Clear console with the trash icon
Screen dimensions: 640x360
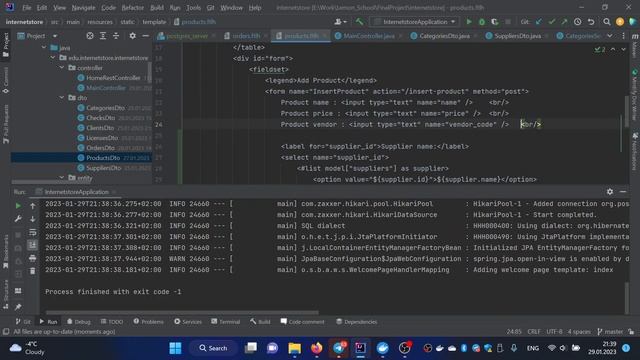[33, 271]
